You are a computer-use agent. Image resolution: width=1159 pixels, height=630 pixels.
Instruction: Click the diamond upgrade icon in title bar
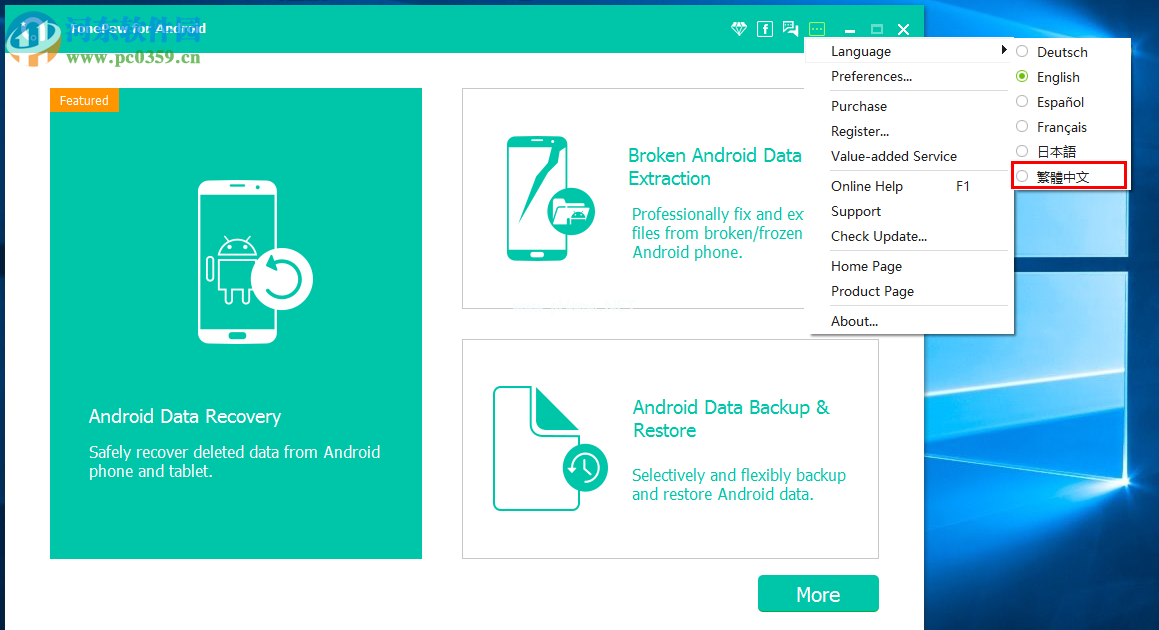(x=738, y=29)
